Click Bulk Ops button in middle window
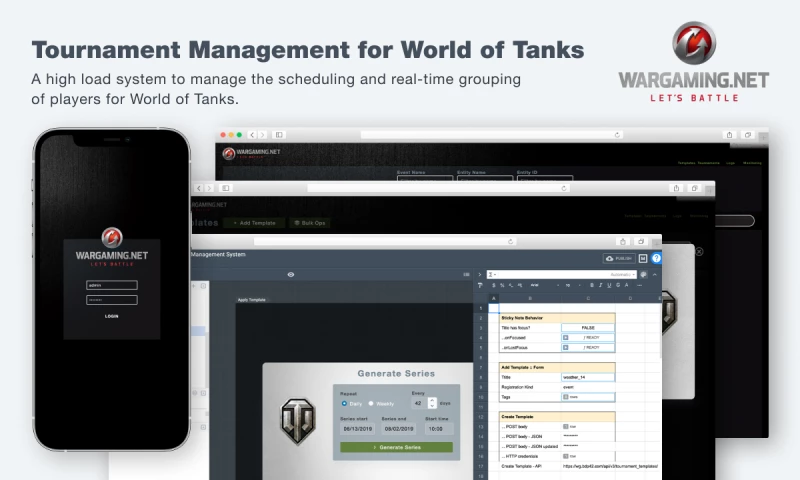The height and width of the screenshot is (480, 800). [x=310, y=223]
